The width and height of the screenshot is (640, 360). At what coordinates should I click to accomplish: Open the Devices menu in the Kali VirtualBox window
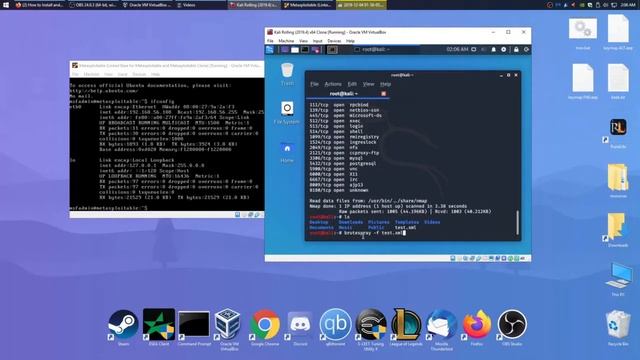pos(334,41)
